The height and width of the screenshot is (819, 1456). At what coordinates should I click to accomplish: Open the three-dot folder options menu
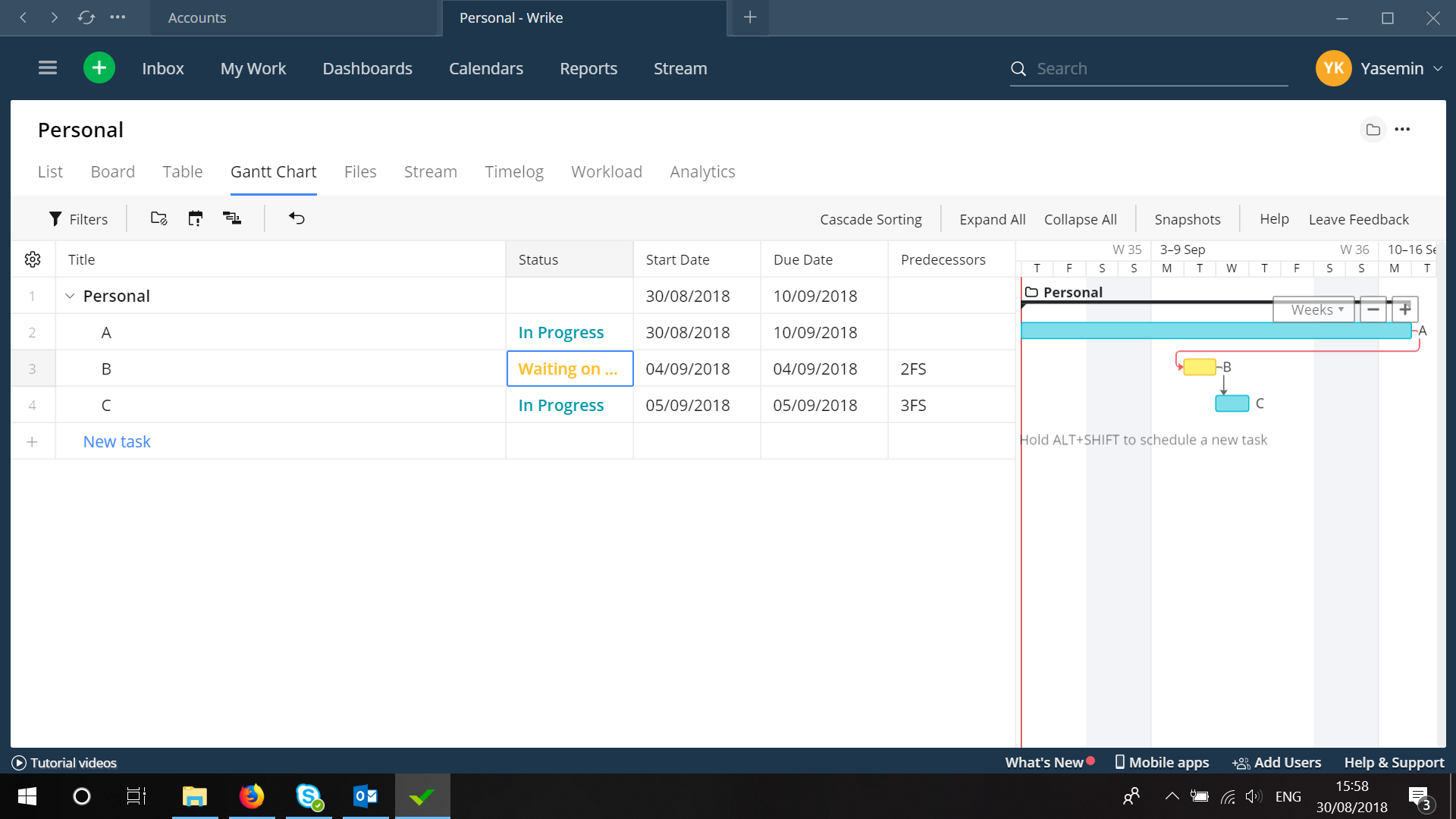pos(1402,130)
